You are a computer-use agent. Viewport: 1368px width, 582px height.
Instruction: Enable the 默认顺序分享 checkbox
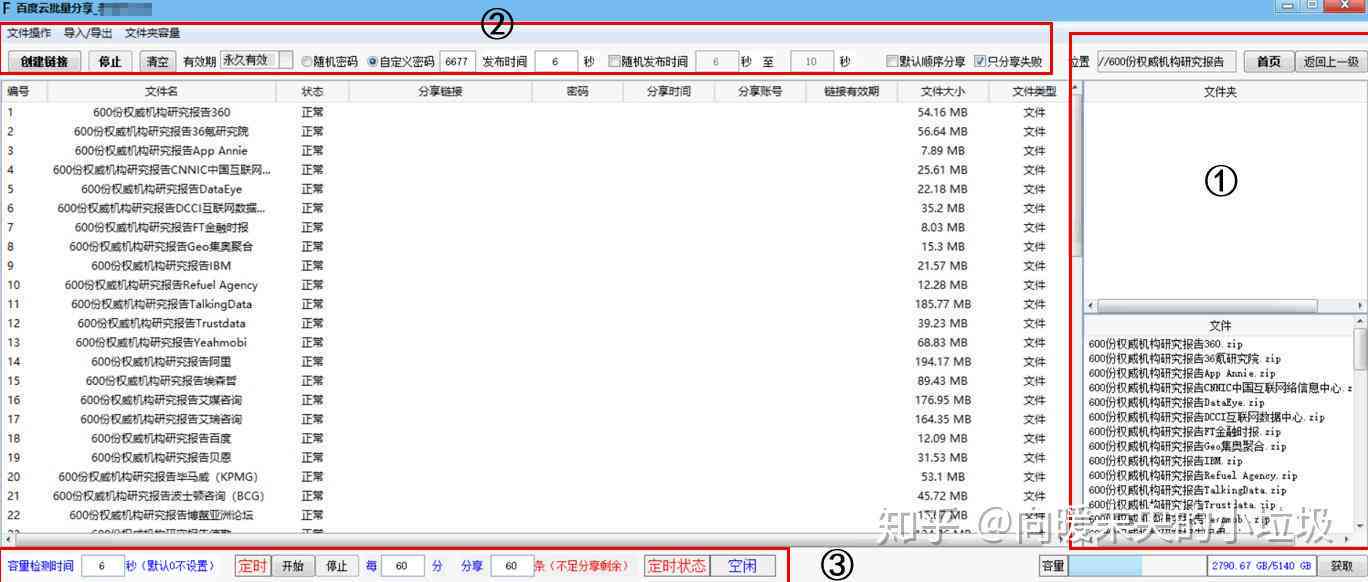pyautogui.click(x=925, y=62)
